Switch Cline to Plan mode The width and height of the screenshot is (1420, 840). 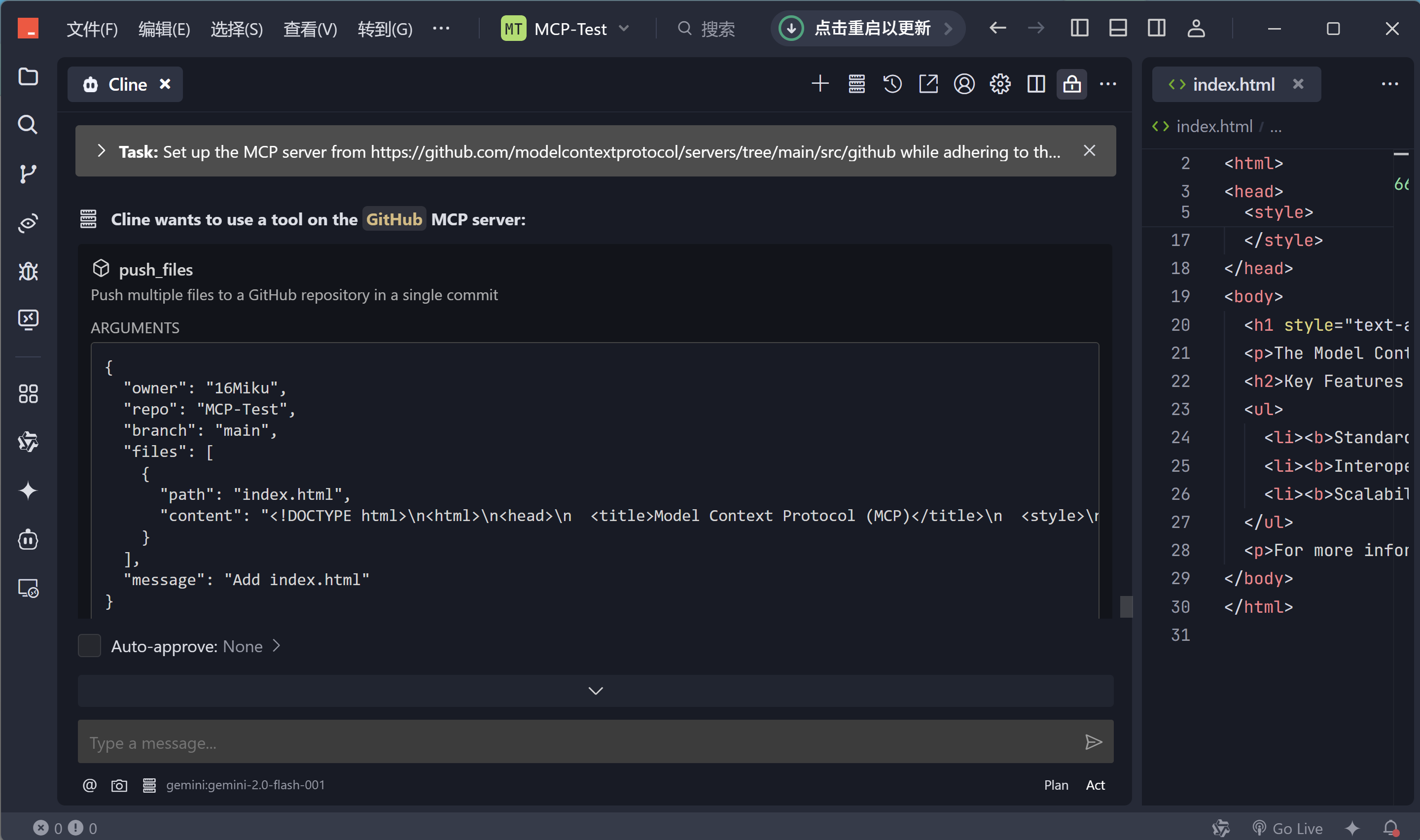1056,785
